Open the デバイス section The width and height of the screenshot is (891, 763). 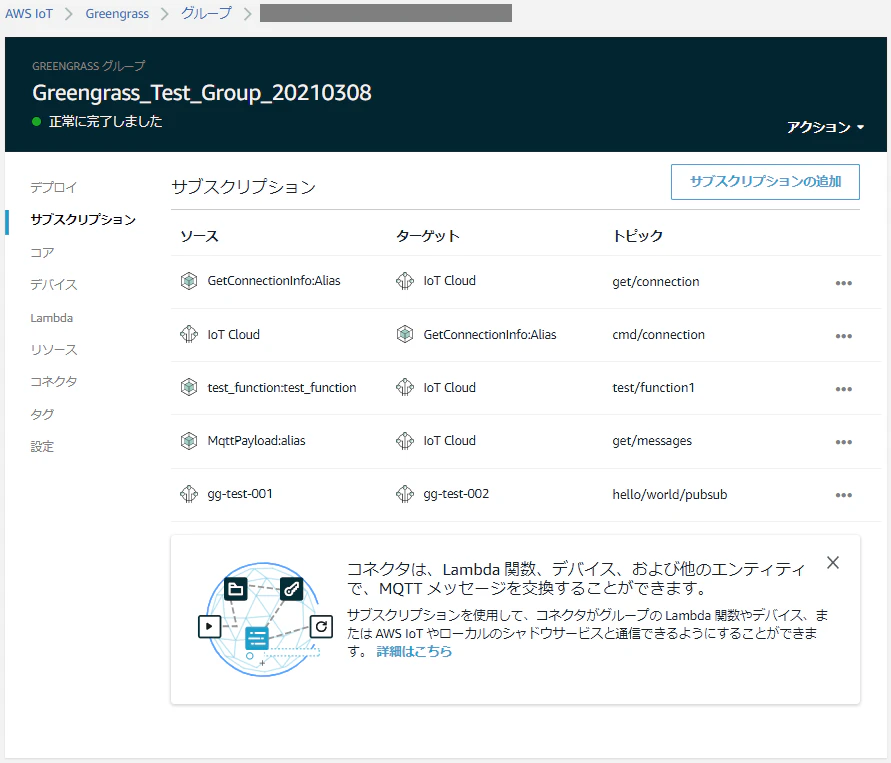53,285
